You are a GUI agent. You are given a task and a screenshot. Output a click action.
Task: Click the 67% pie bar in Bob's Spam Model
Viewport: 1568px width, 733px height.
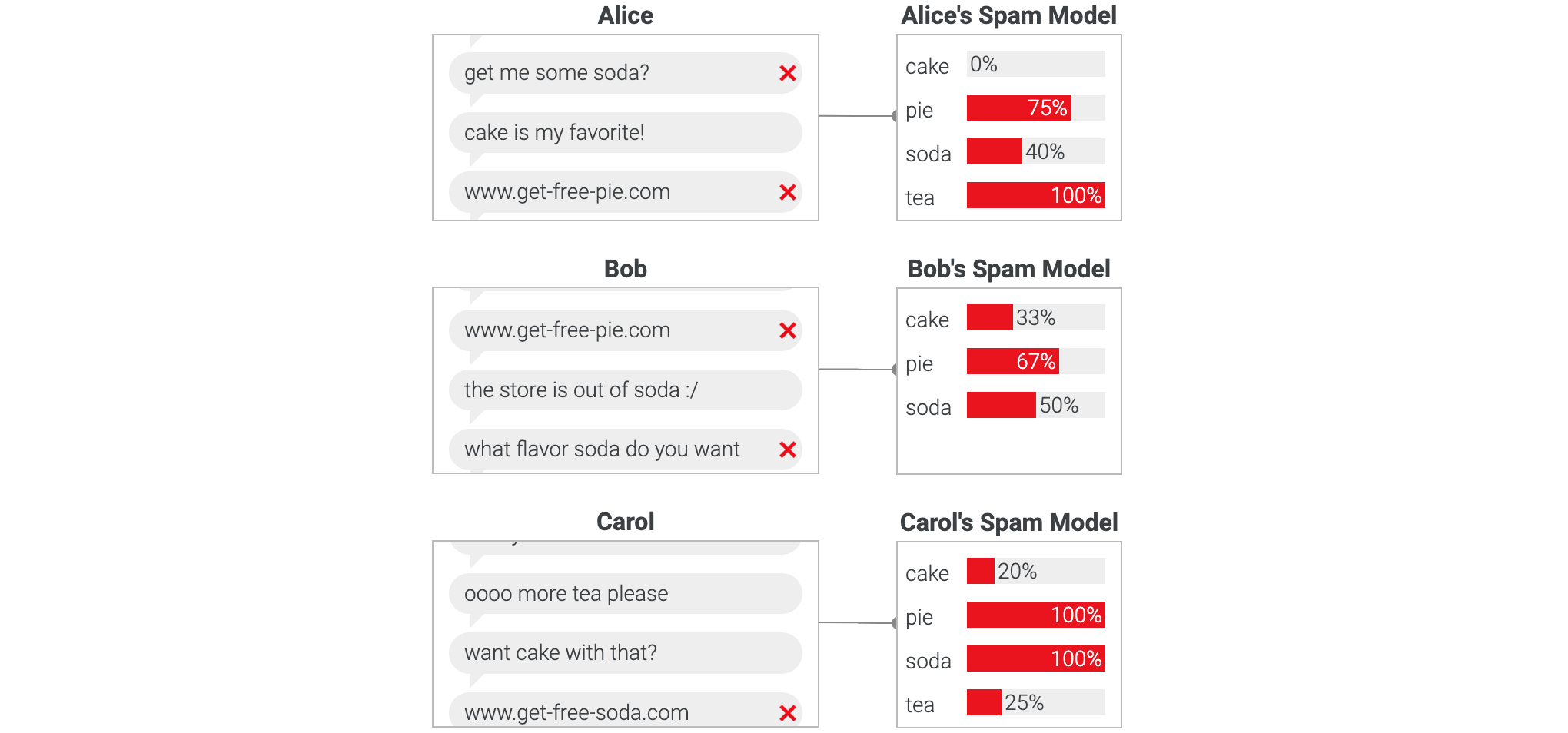pos(1013,362)
